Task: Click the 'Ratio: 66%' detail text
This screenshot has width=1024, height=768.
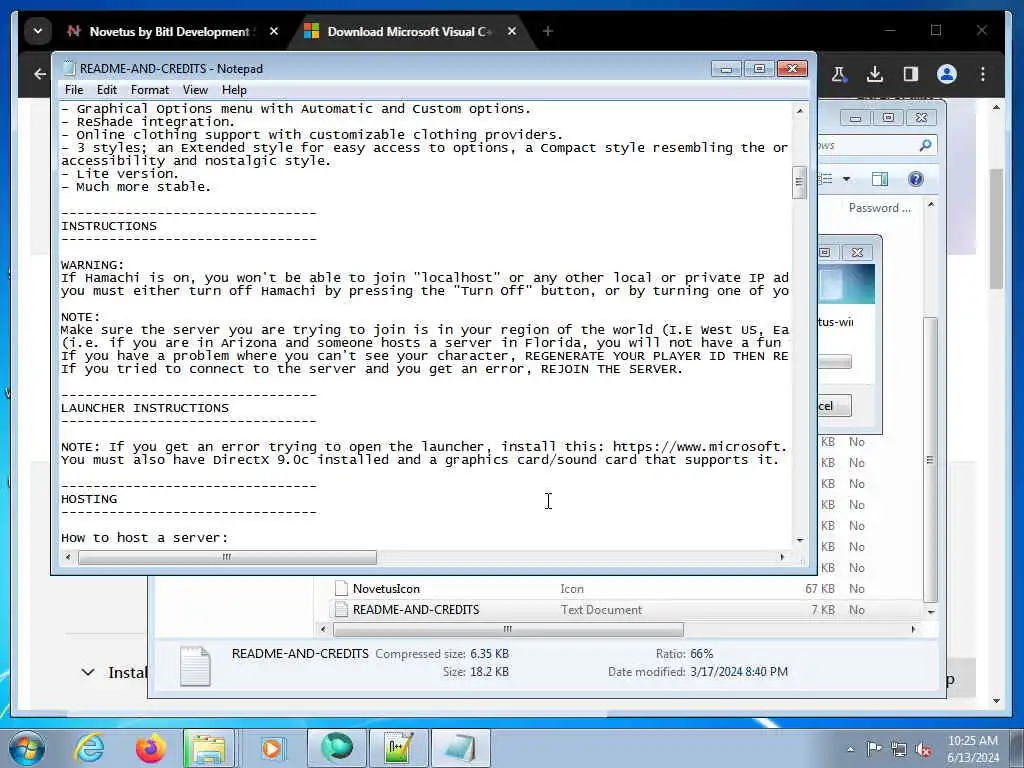Action: point(684,654)
